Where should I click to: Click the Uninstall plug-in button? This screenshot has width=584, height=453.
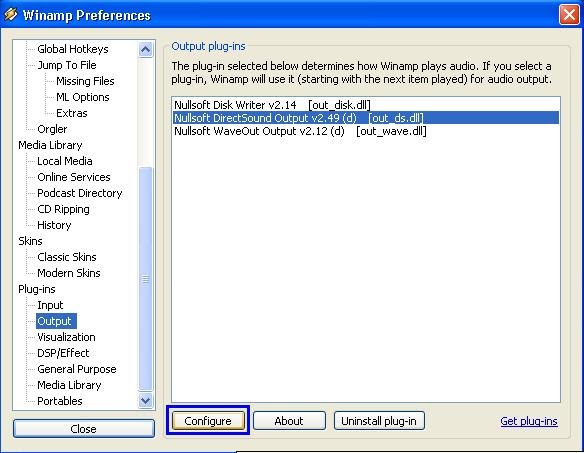click(x=379, y=421)
